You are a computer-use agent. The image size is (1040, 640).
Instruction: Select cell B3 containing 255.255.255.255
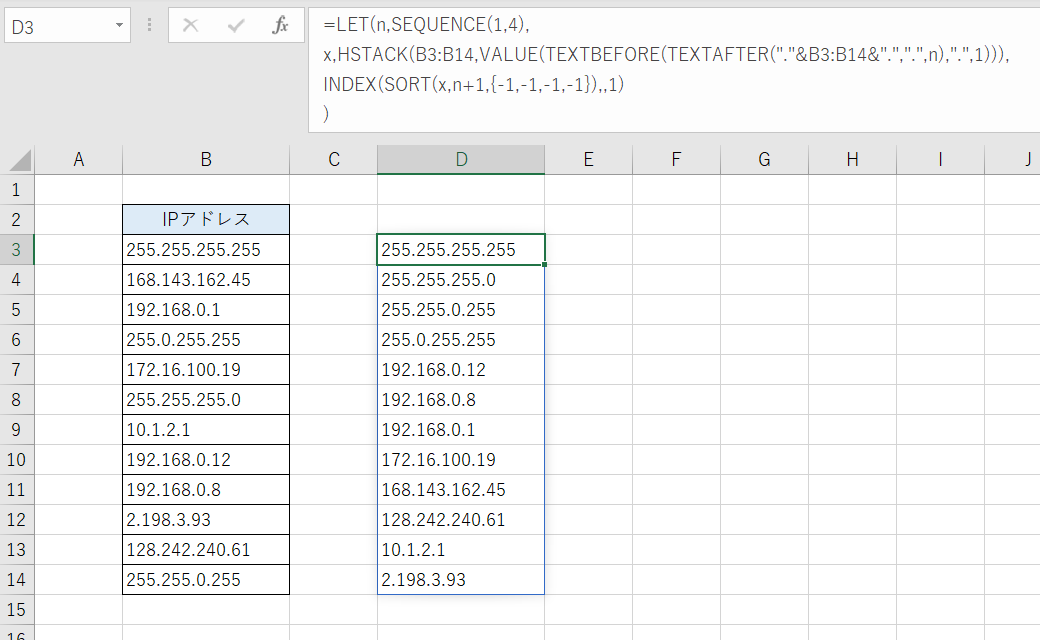point(205,249)
